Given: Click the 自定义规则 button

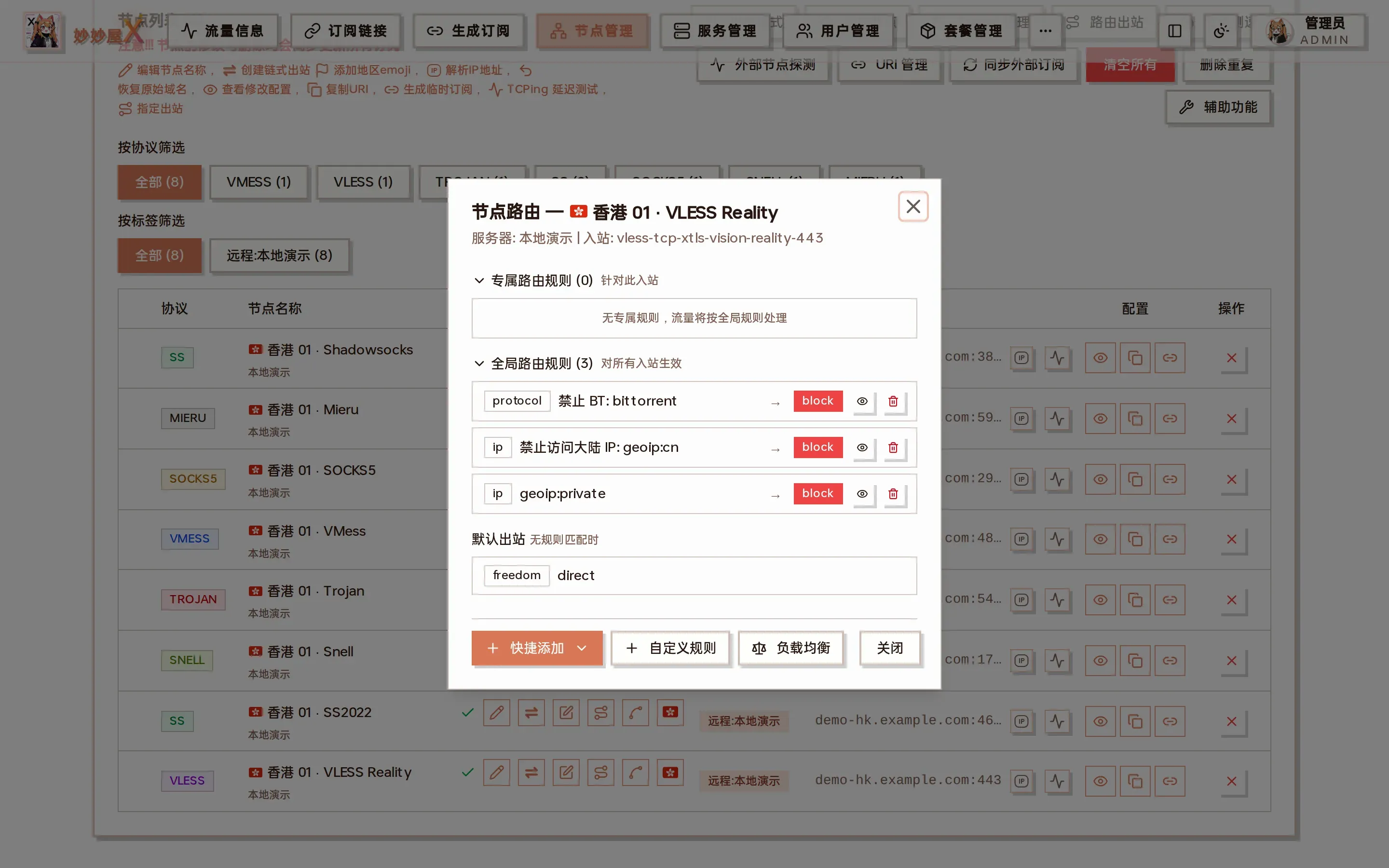Looking at the screenshot, I should pos(670,648).
